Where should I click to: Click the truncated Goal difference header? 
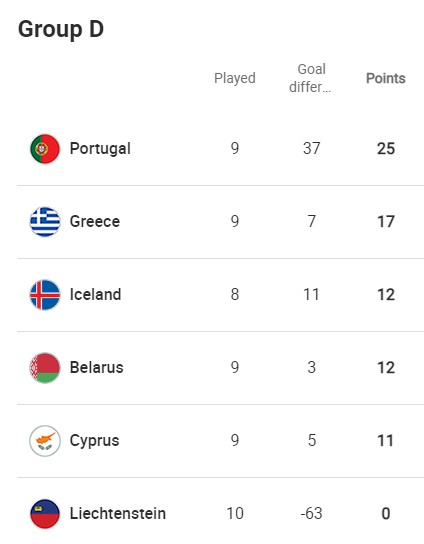pos(311,78)
